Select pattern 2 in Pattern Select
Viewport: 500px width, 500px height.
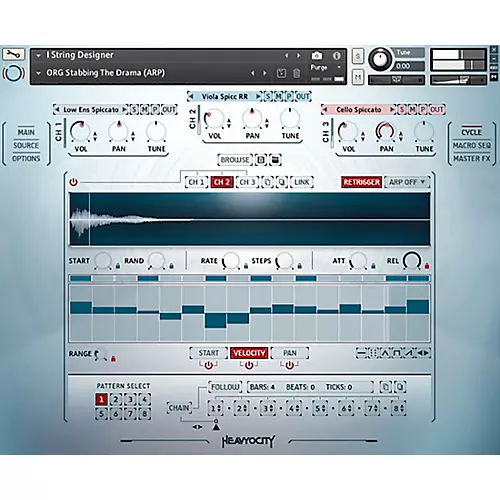(x=116, y=399)
